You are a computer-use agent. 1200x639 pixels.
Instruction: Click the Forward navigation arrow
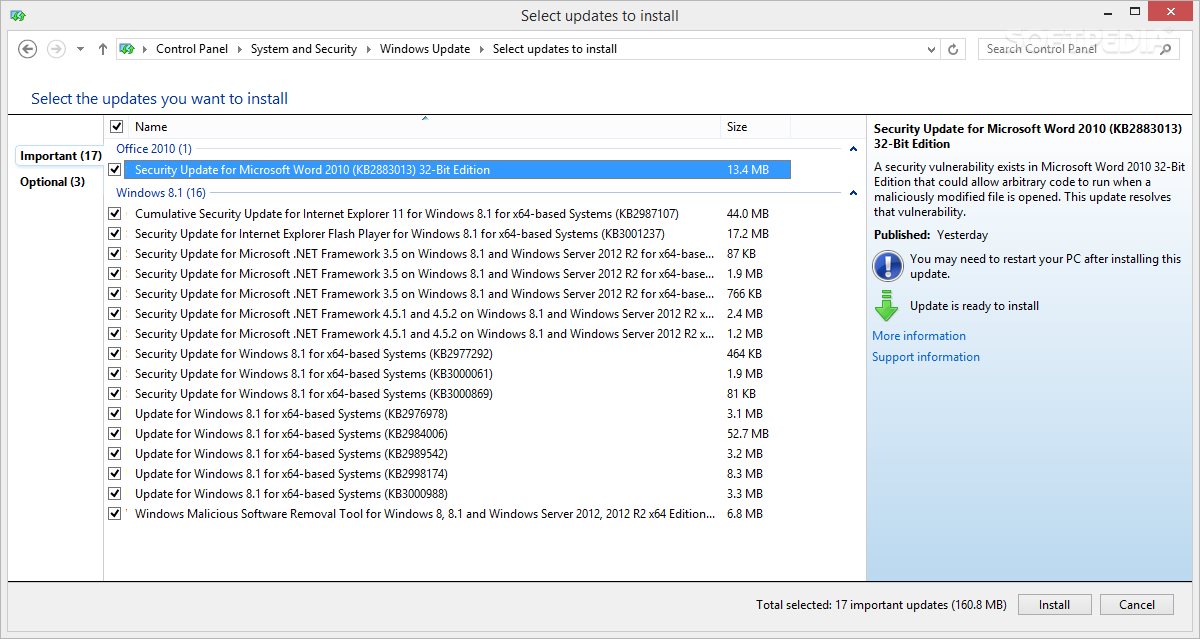56,49
